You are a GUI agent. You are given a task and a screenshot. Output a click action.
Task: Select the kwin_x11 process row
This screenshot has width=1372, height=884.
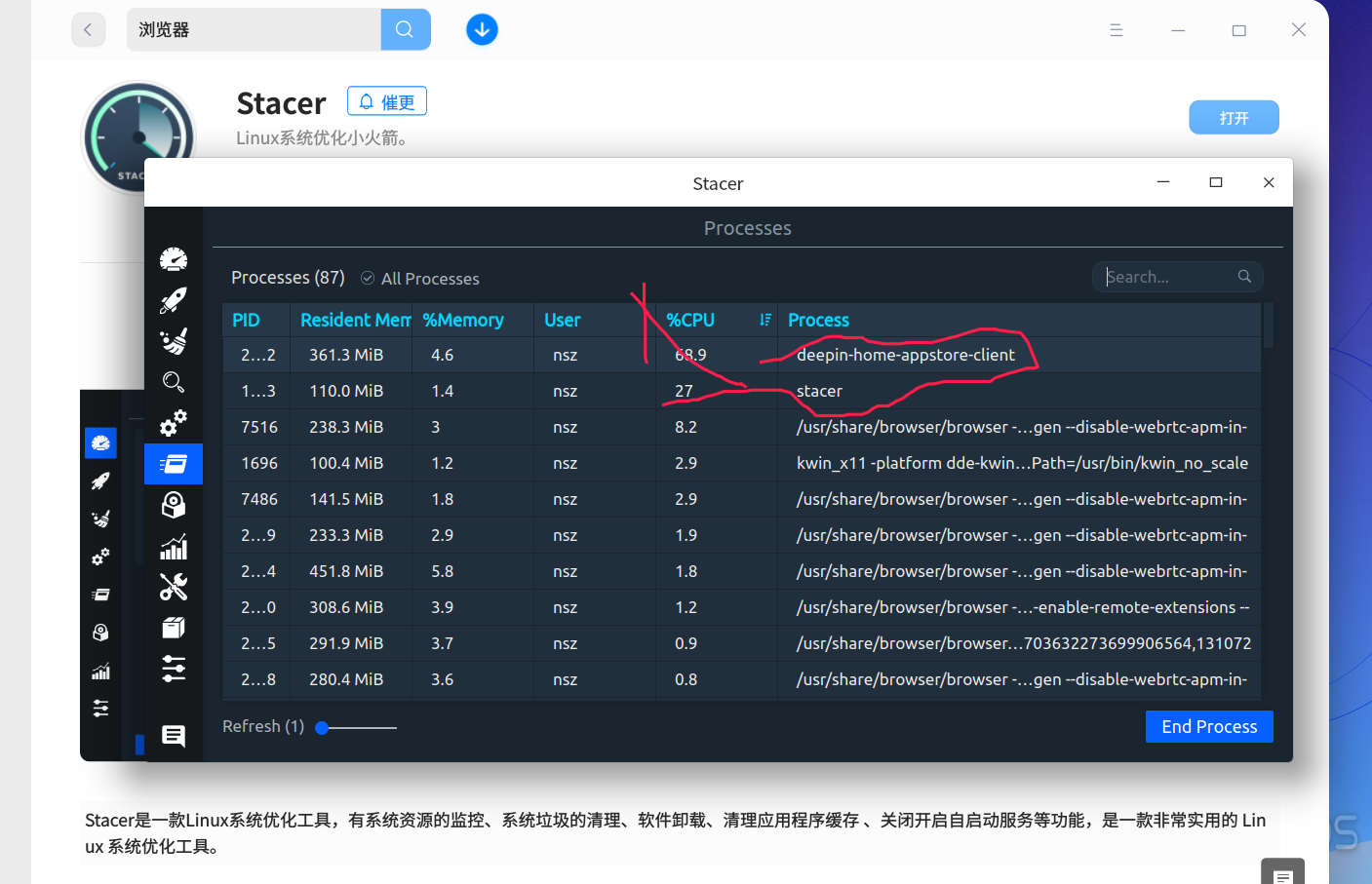[741, 463]
